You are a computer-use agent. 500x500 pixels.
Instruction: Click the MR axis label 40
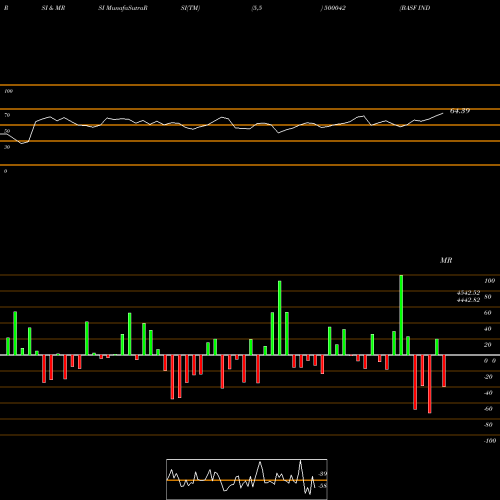[488, 329]
